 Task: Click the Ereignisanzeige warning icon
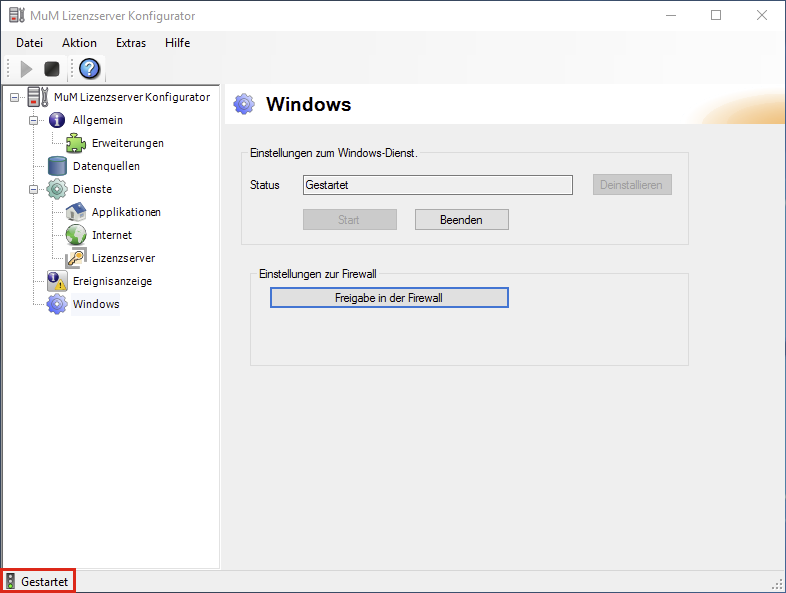pyautogui.click(x=57, y=281)
